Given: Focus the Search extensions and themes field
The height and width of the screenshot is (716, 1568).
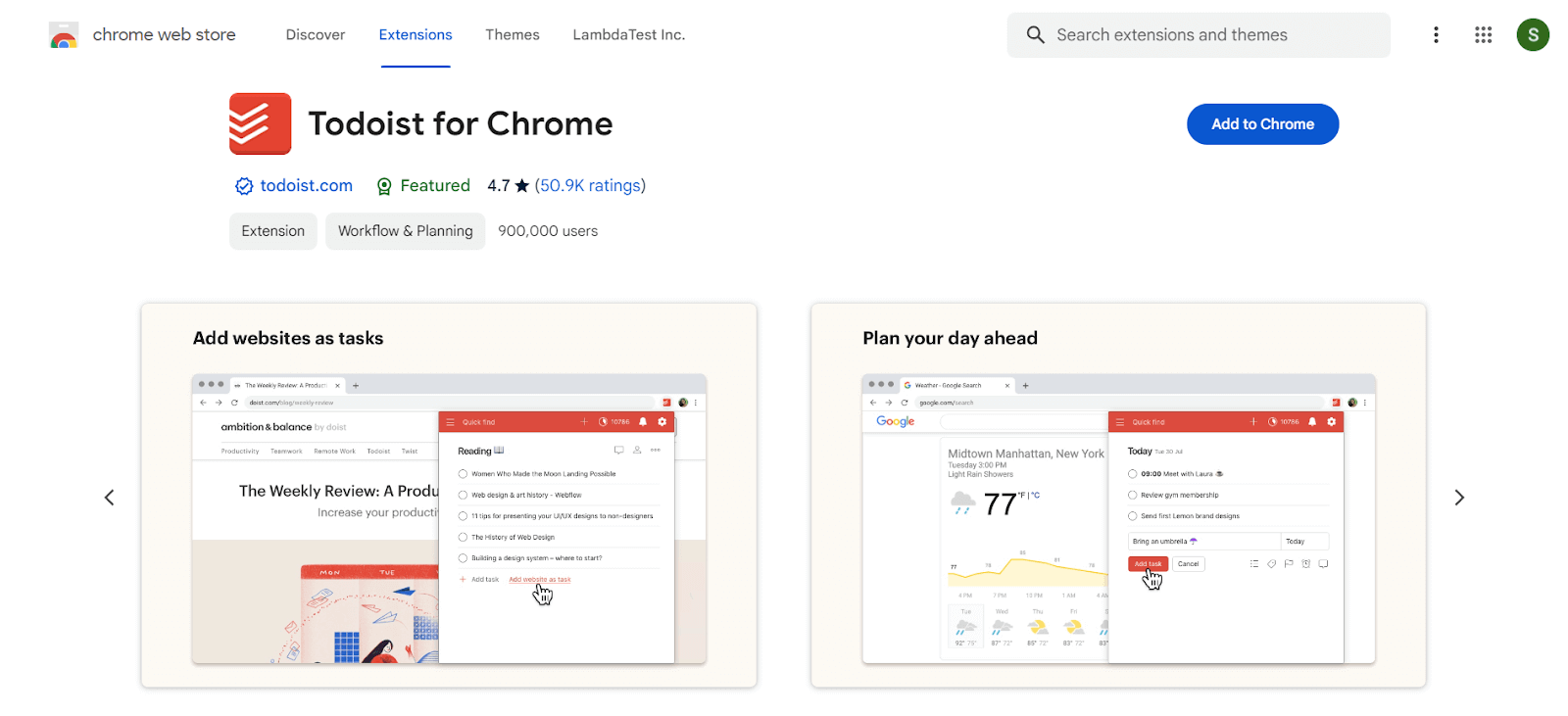Looking at the screenshot, I should (x=1199, y=35).
